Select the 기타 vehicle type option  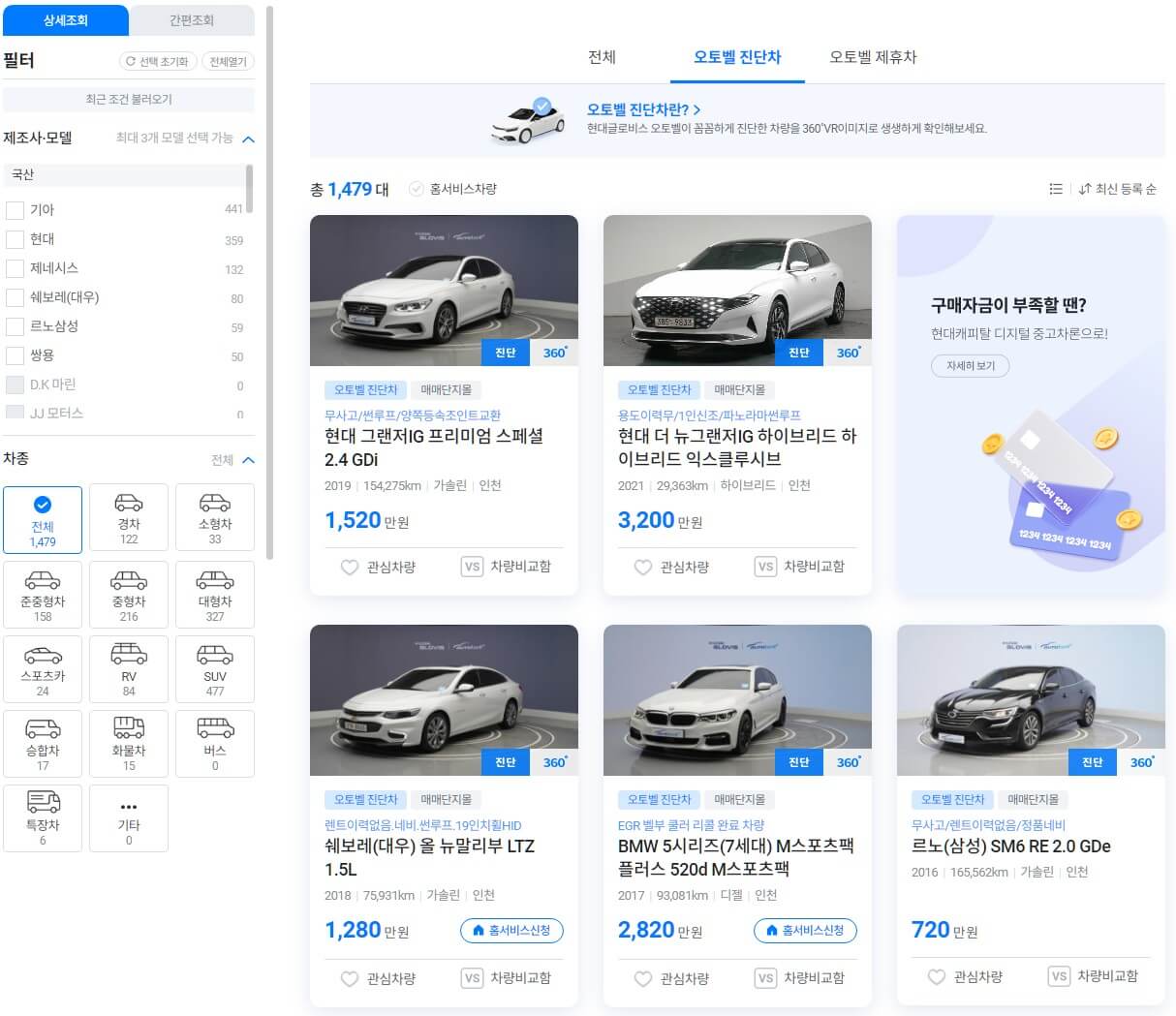click(x=129, y=818)
